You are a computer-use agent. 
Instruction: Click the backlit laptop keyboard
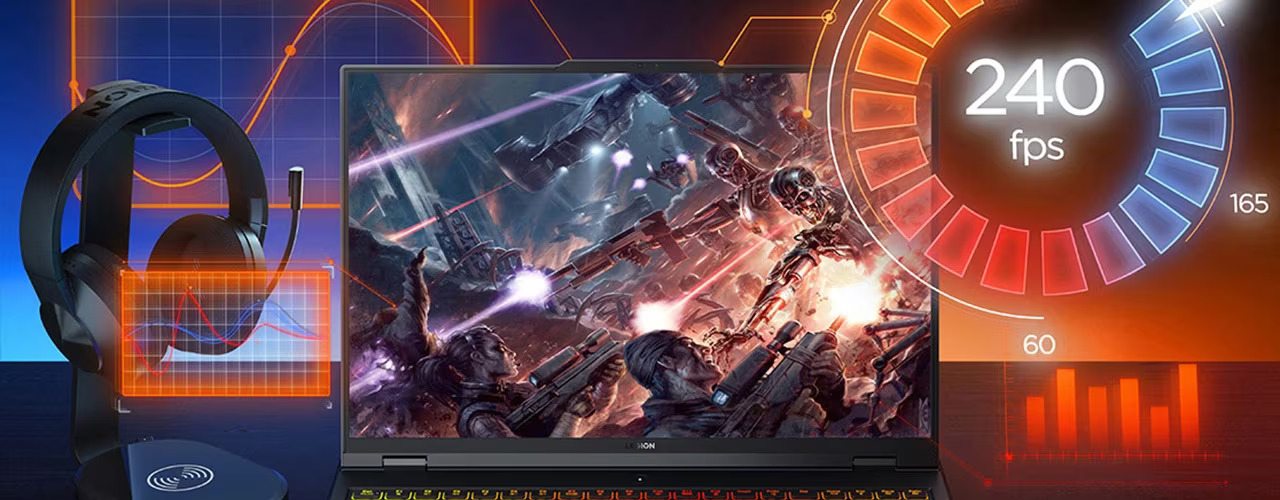(640, 493)
